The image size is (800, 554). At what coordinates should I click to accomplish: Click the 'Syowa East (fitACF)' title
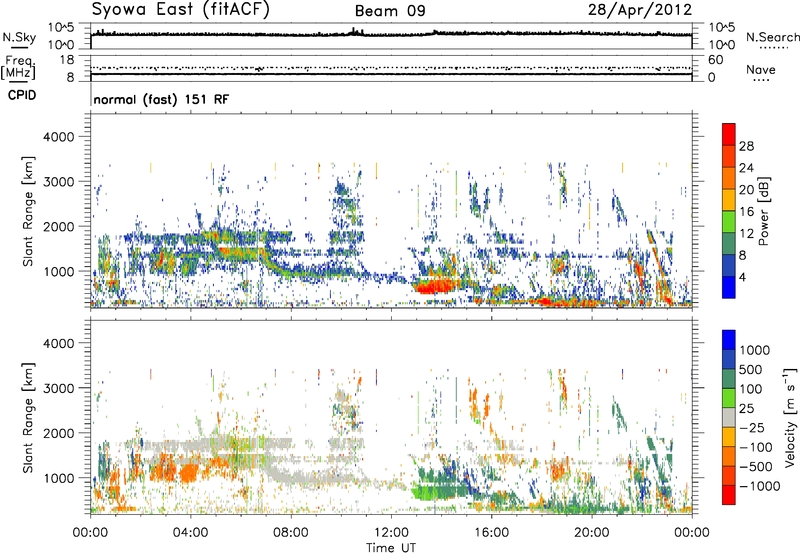[x=181, y=10]
